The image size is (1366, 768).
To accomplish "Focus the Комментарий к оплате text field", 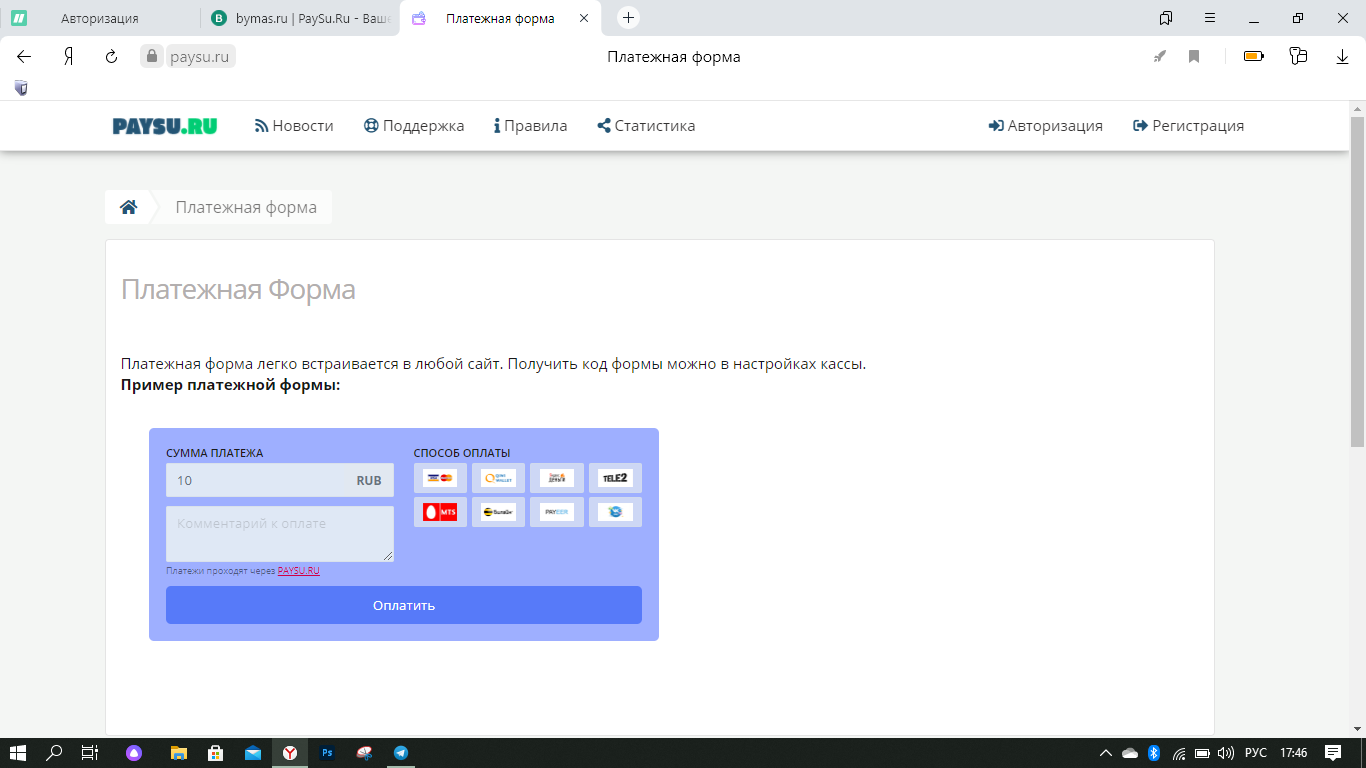I will 280,533.
